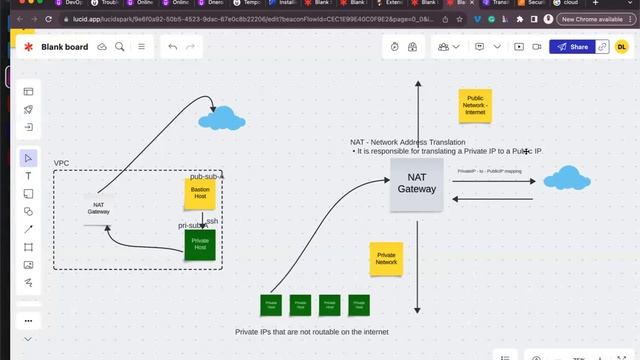The width and height of the screenshot is (640, 360).
Task: Open a new browser tab
Action: pyautogui.click(x=596, y=3)
